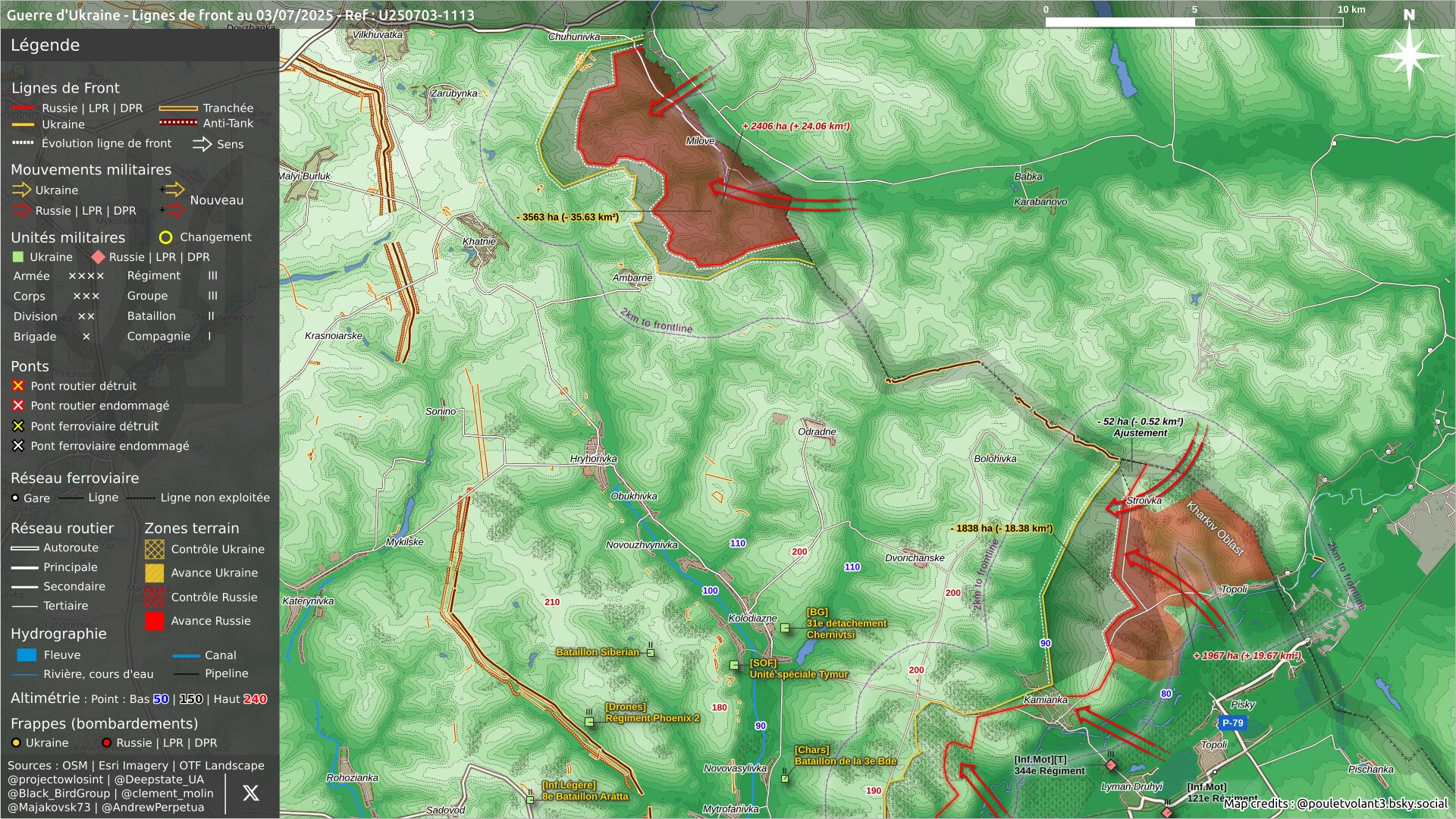Click the X (Twitter) logo in the legend
The height and width of the screenshot is (819, 1456).
coord(250,792)
